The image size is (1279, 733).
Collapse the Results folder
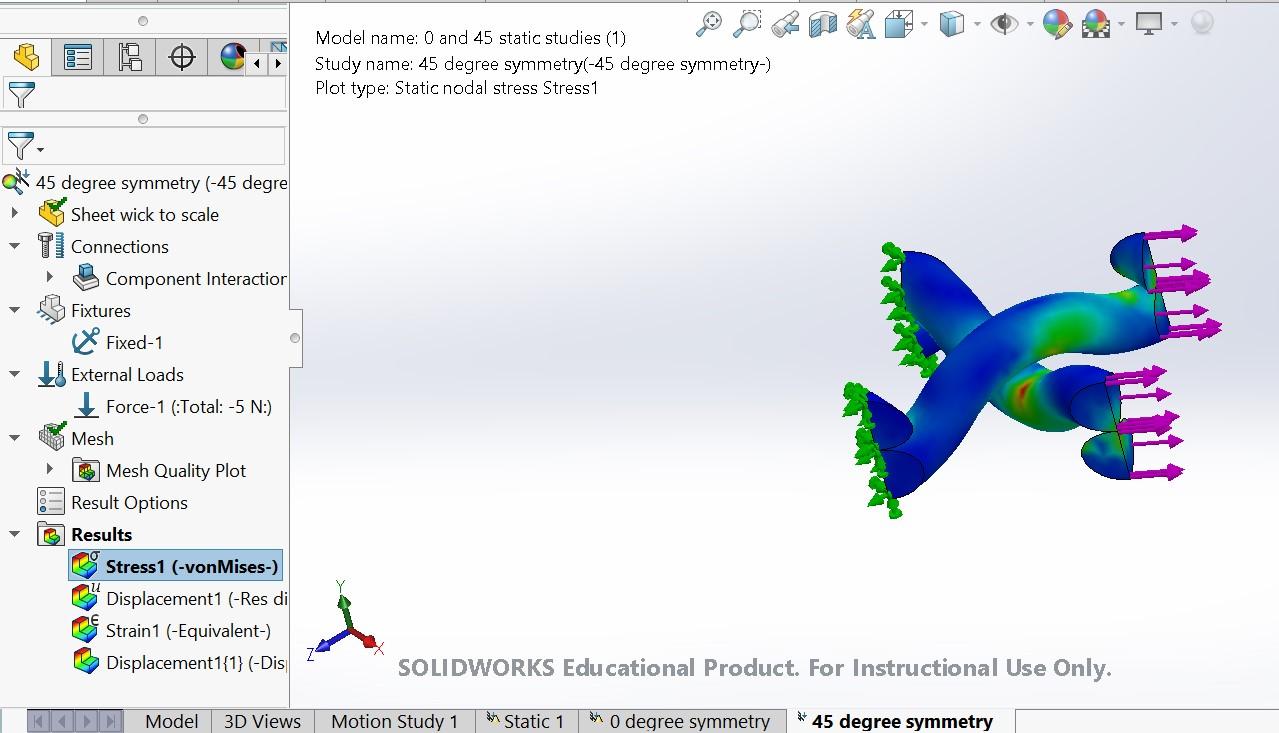(x=15, y=535)
